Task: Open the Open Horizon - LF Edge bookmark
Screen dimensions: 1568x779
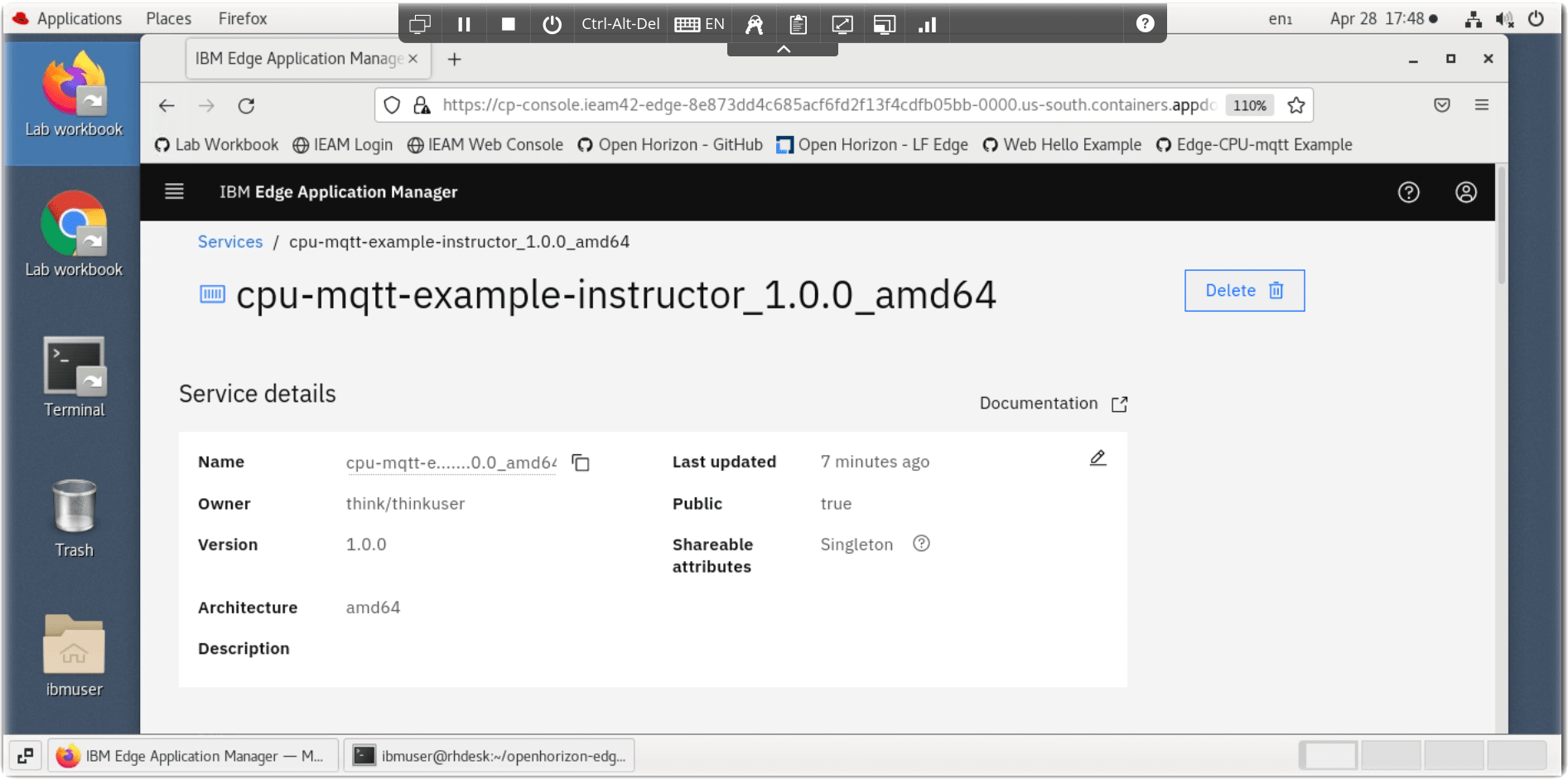Action: [x=872, y=145]
